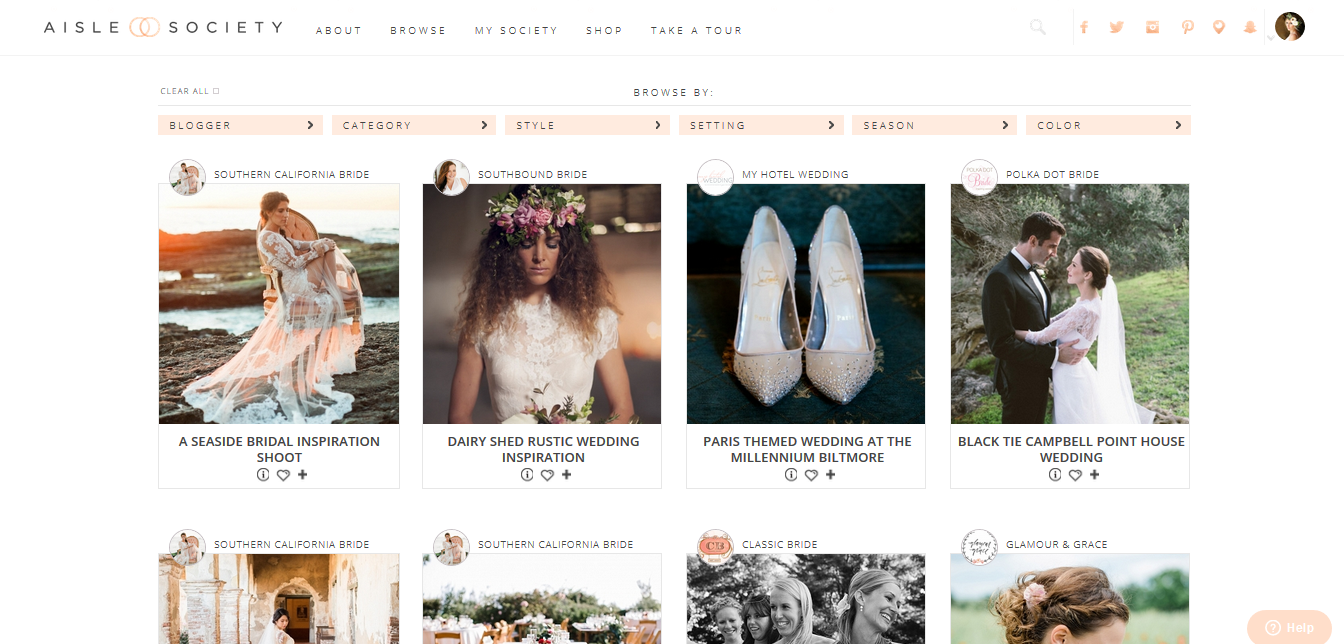Open title A Seaside Bridal Inspiration Shoot
Image resolution: width=1344 pixels, height=644 pixels.
[x=279, y=449]
